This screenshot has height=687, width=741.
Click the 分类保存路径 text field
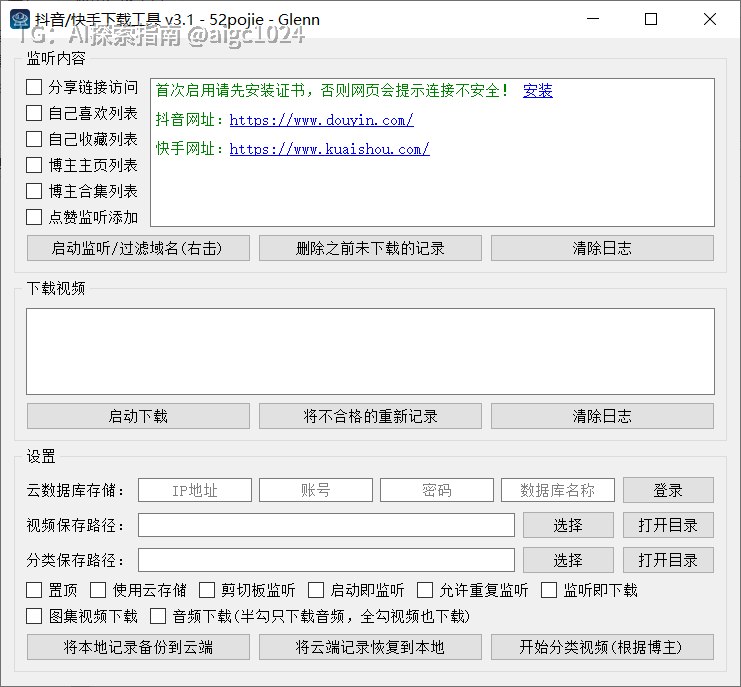tap(326, 560)
